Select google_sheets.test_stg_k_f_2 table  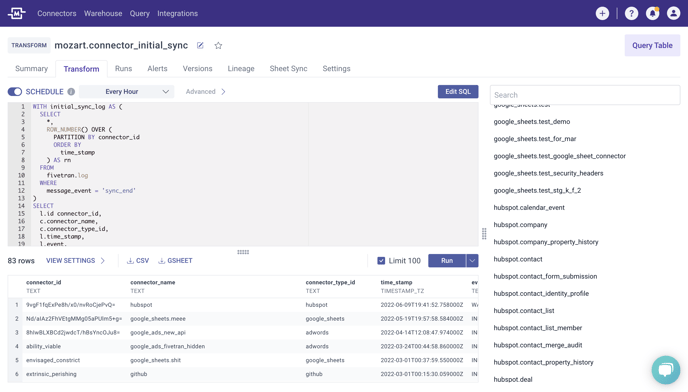click(537, 190)
